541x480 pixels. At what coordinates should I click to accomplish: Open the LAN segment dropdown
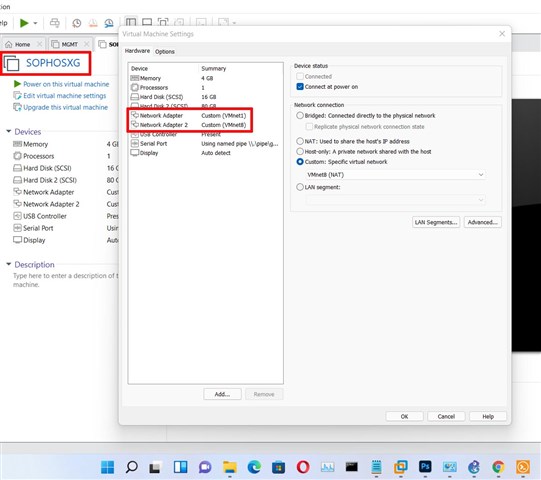point(396,200)
